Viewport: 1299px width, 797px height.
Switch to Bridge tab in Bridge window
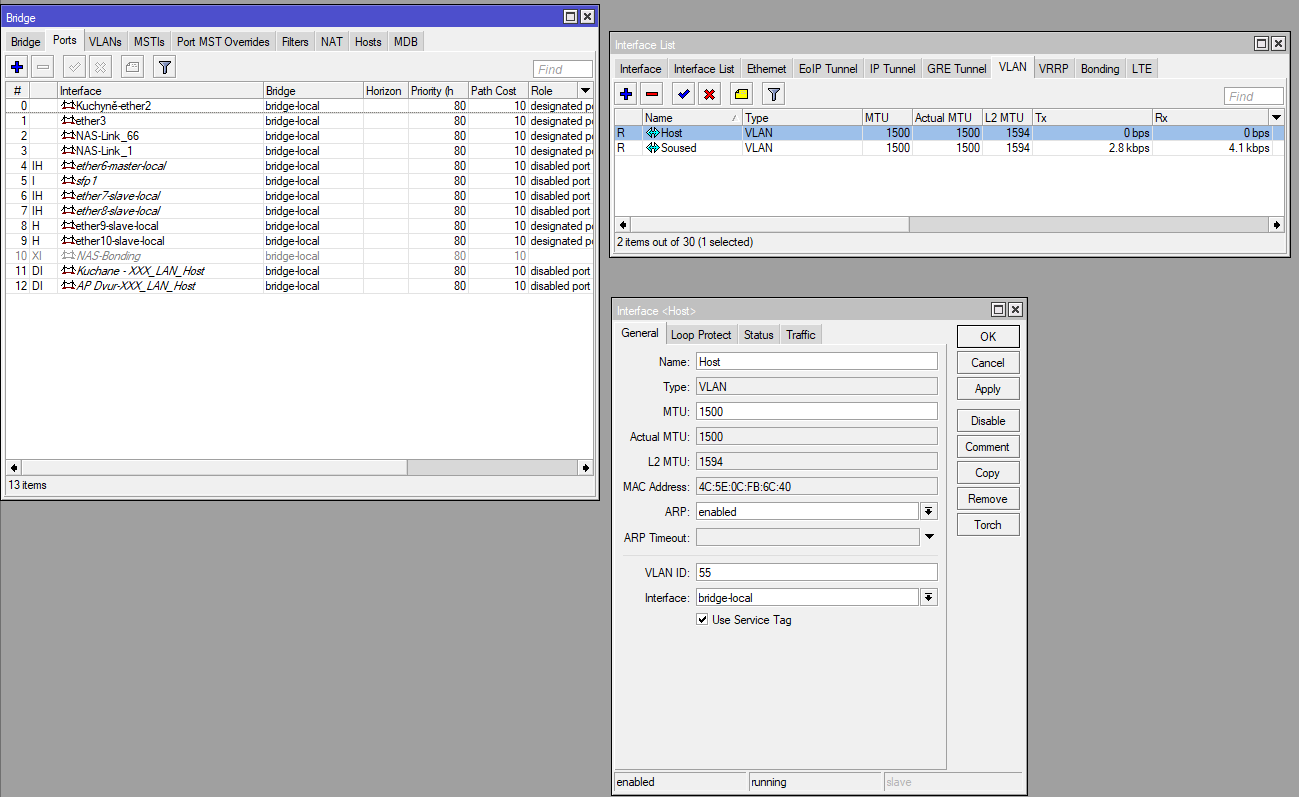(x=26, y=42)
